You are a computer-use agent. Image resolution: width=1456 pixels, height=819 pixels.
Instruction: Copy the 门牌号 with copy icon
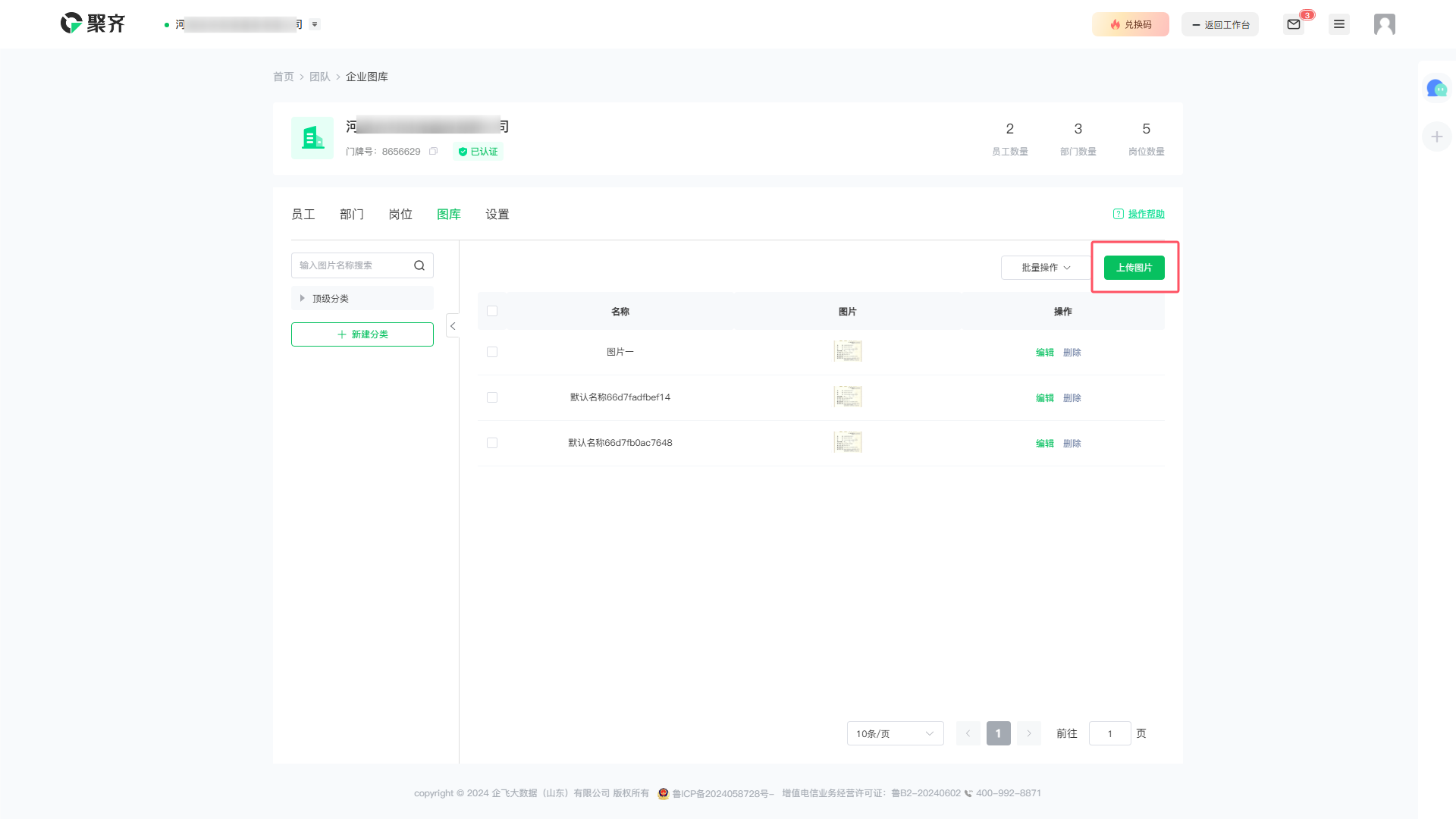434,152
